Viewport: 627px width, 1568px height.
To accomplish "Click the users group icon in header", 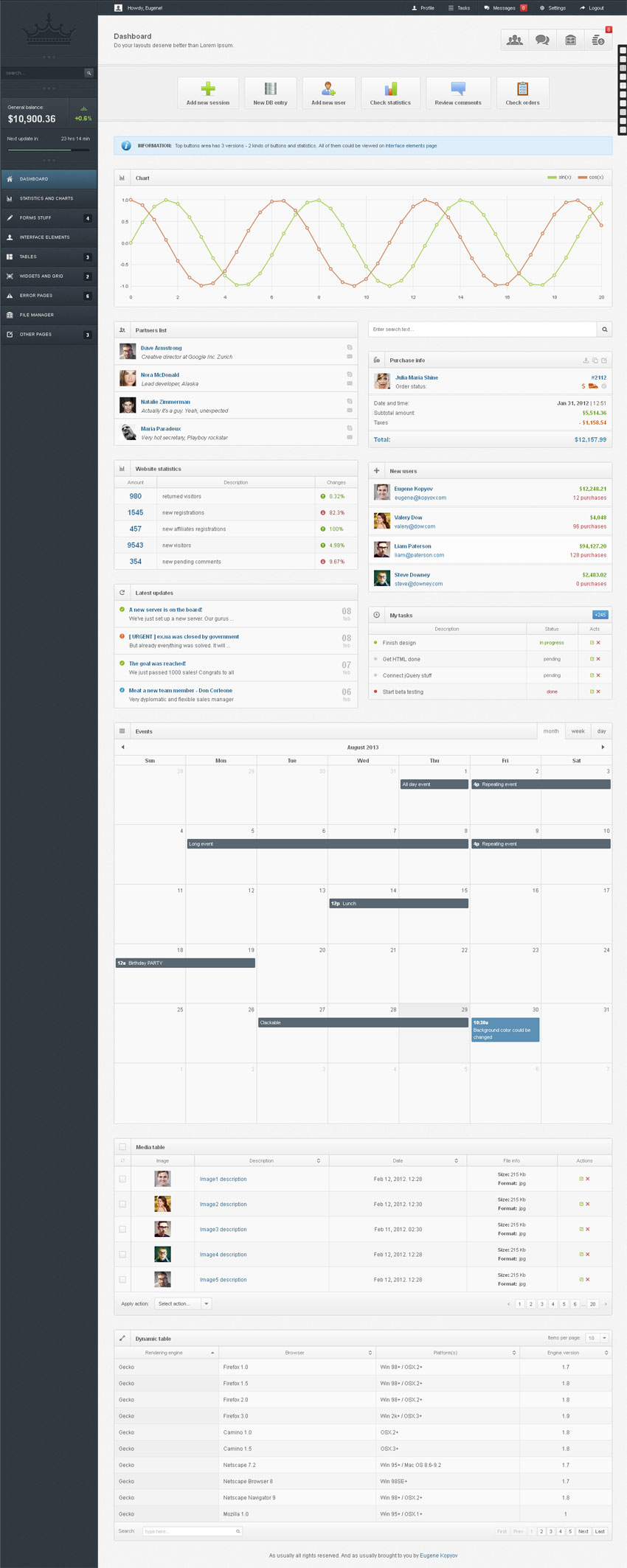I will [x=515, y=40].
